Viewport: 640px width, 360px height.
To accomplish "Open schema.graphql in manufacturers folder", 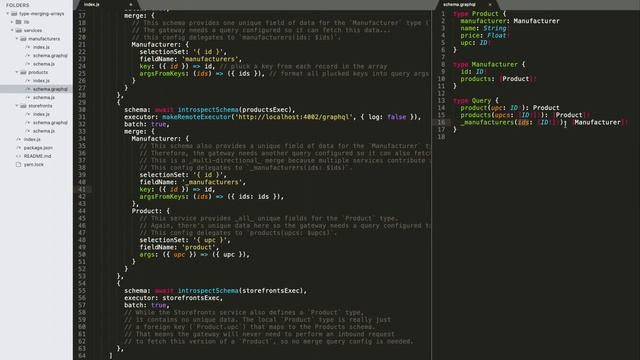I will (x=50, y=56).
